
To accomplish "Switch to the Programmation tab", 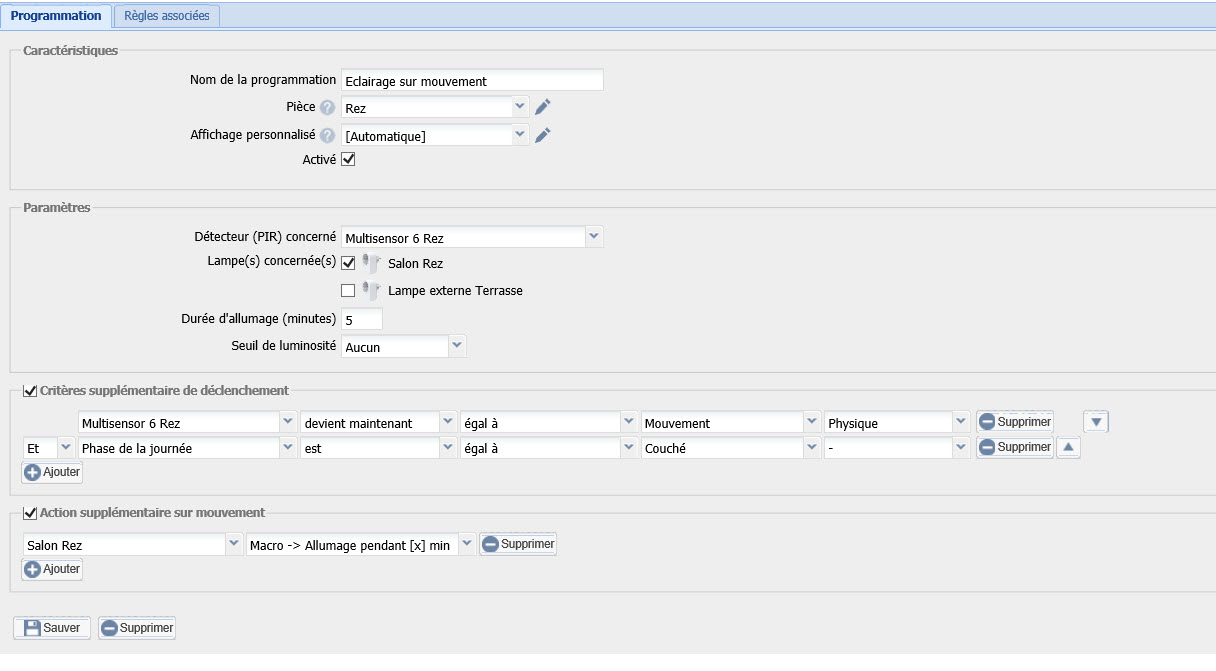I will [56, 16].
